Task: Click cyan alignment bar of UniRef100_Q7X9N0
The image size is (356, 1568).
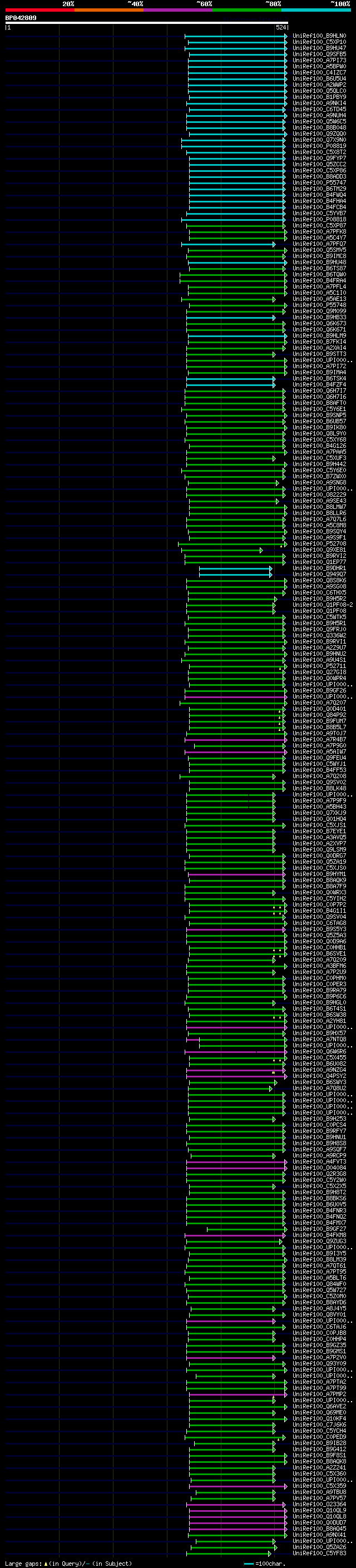Action: [x=234, y=140]
